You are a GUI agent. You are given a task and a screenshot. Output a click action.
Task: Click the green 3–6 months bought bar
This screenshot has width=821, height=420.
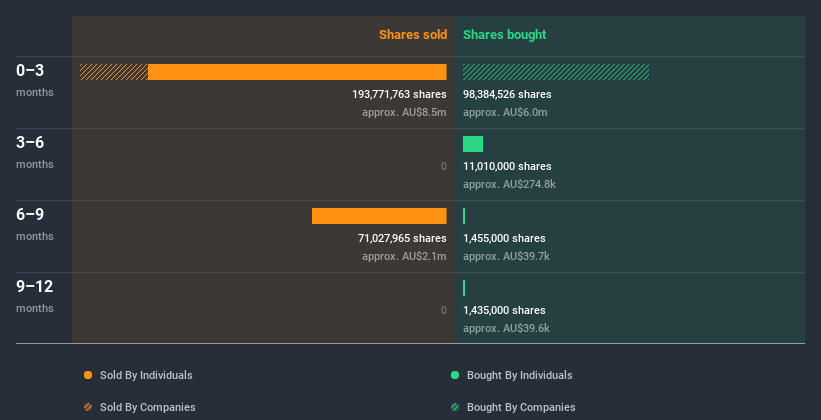pos(473,144)
